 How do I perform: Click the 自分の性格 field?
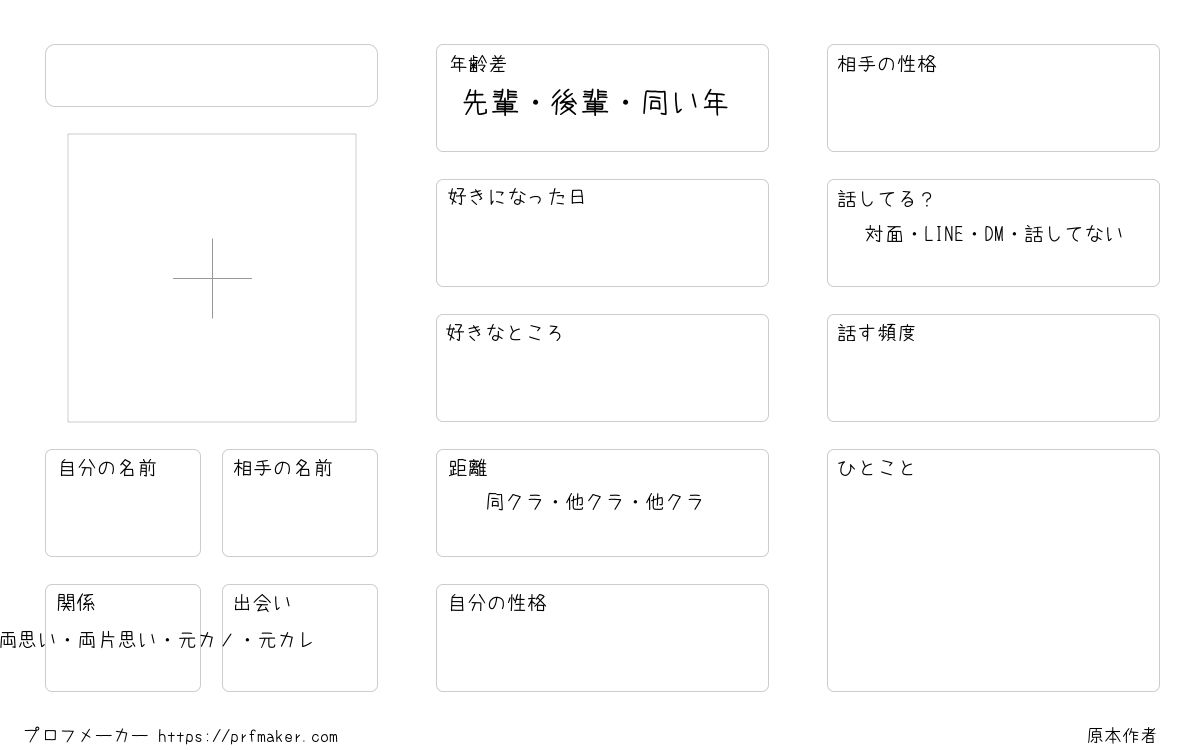tap(602, 638)
